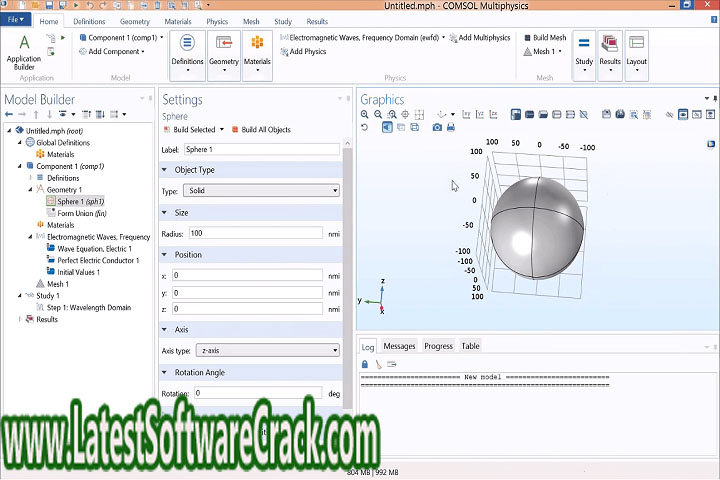Print the Graphics window
This screenshot has height=480, width=720.
point(451,127)
